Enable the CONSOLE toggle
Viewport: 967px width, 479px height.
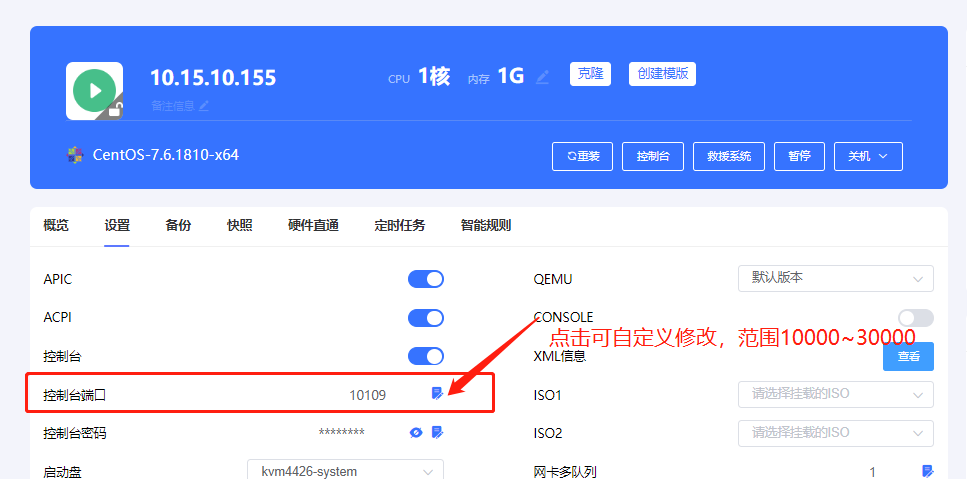click(915, 318)
